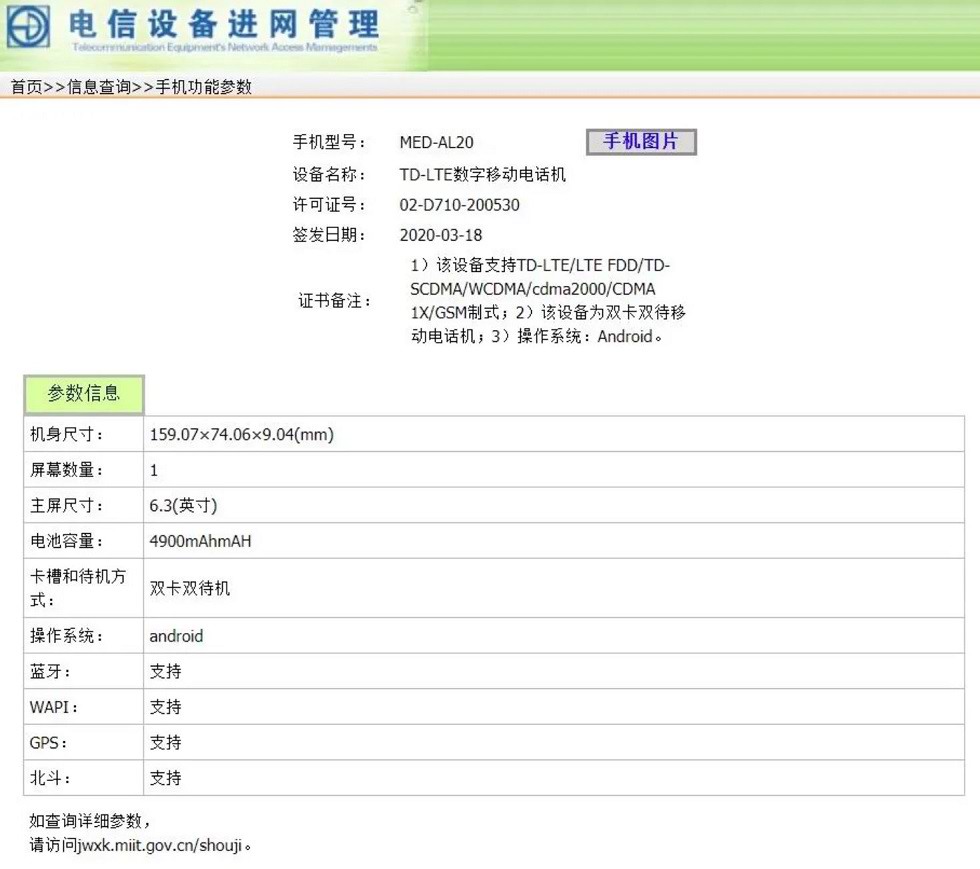Click the 蓝牙 support value row
The height and width of the screenshot is (869, 980).
(x=553, y=671)
